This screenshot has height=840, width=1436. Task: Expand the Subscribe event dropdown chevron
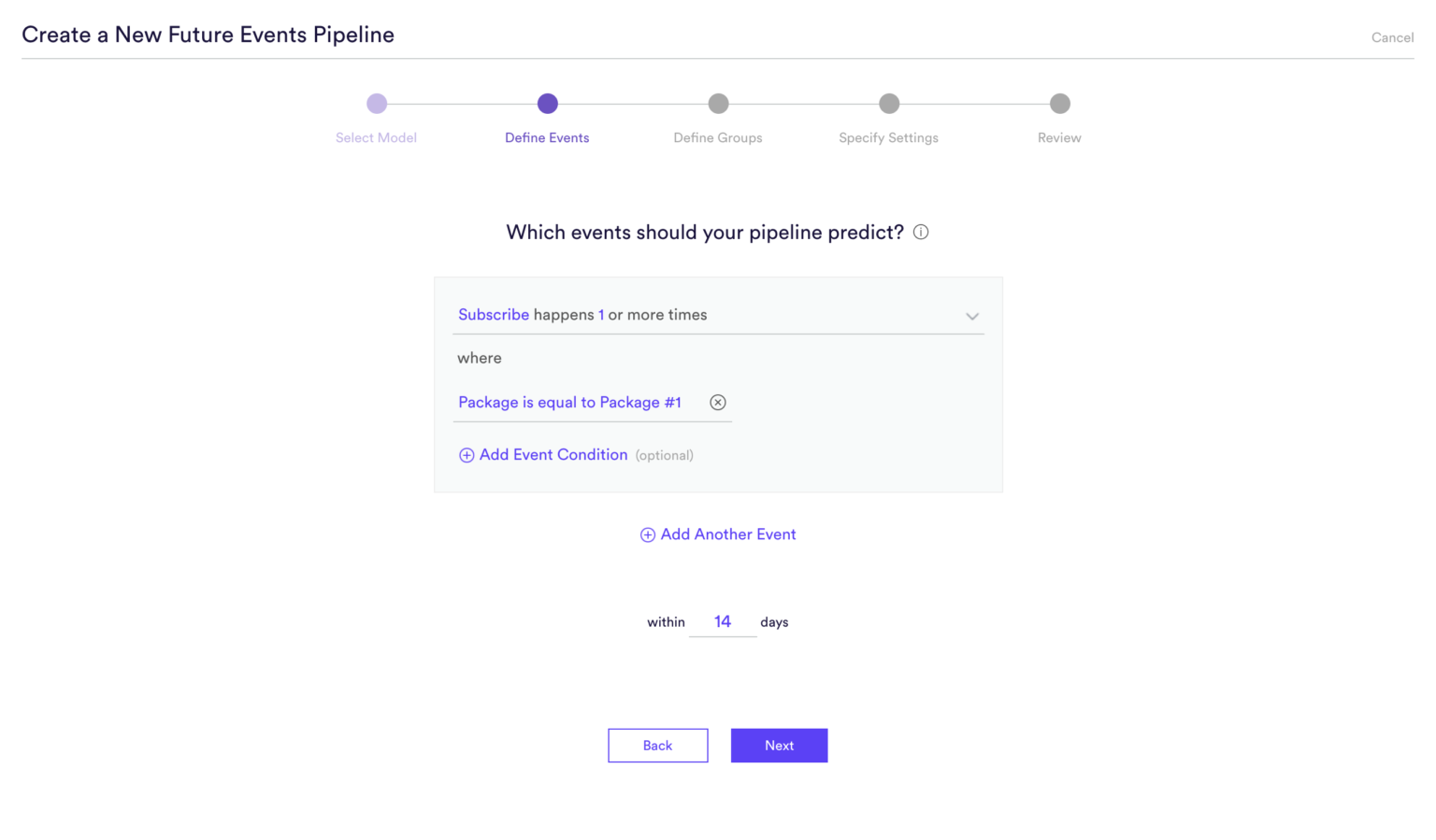click(972, 316)
